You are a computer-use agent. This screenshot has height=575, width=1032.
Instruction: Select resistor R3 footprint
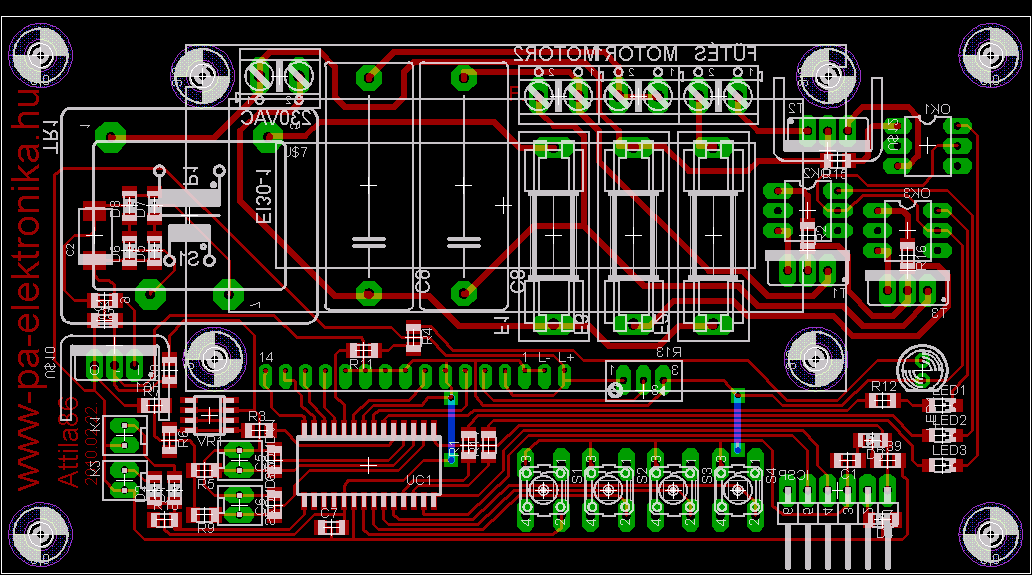[x=258, y=431]
